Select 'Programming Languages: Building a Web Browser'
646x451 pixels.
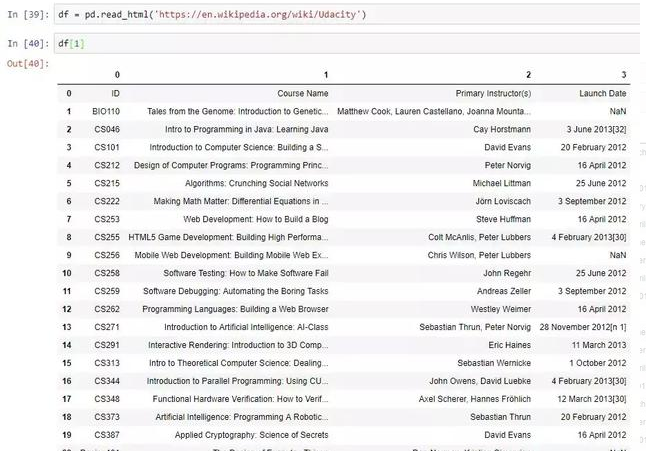click(235, 309)
